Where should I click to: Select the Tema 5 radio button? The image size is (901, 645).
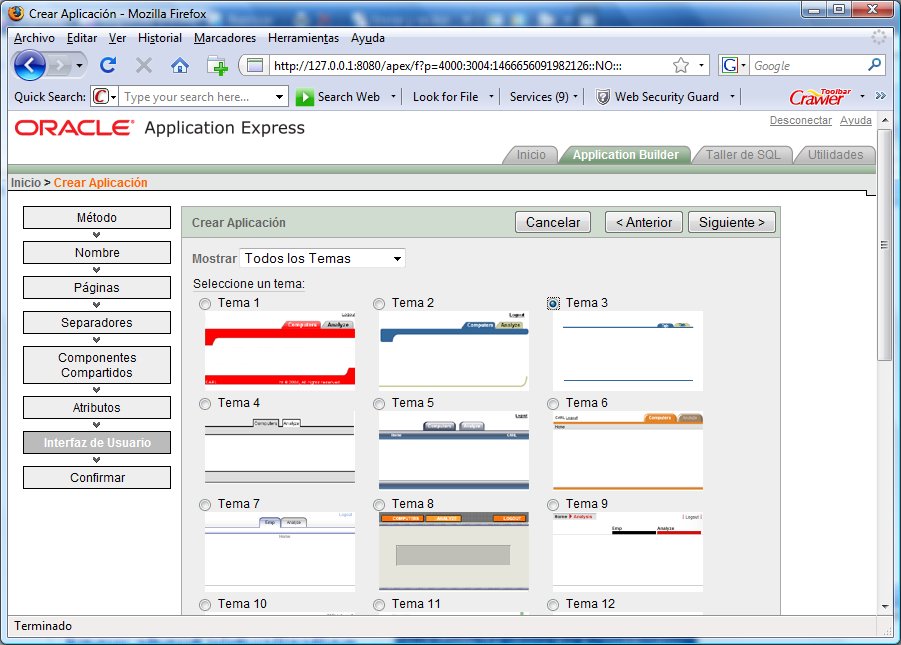(379, 404)
